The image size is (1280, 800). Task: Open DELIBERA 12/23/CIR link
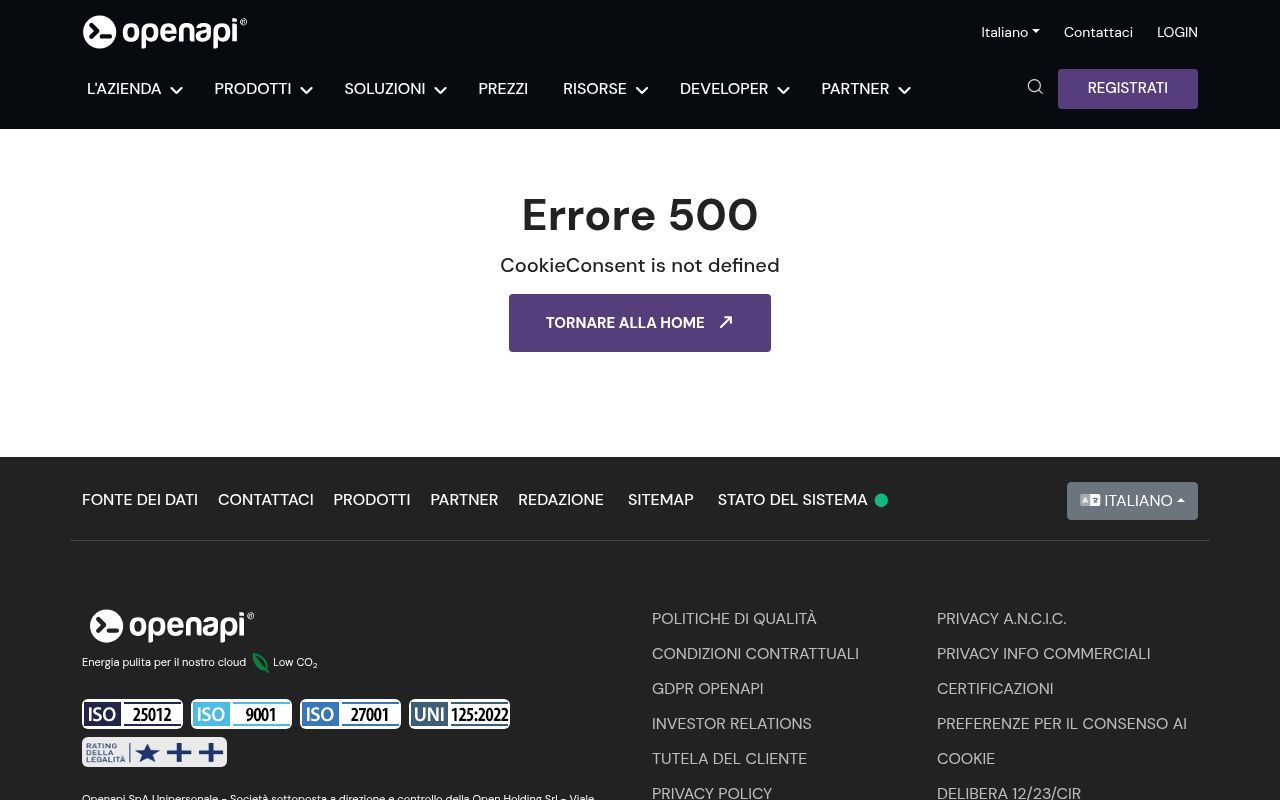1009,793
